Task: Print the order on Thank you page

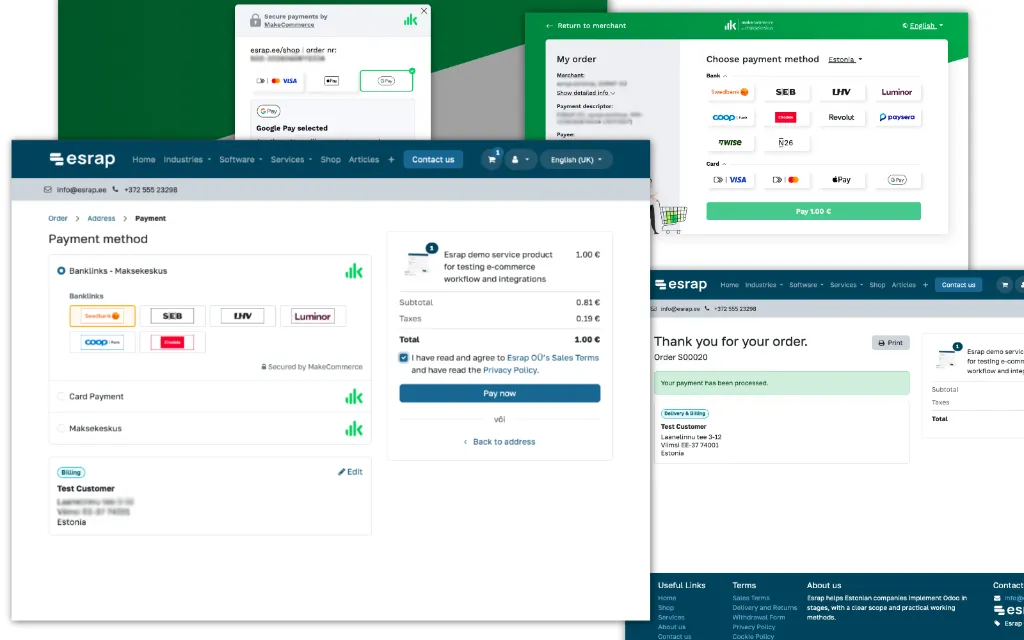Action: tap(891, 343)
